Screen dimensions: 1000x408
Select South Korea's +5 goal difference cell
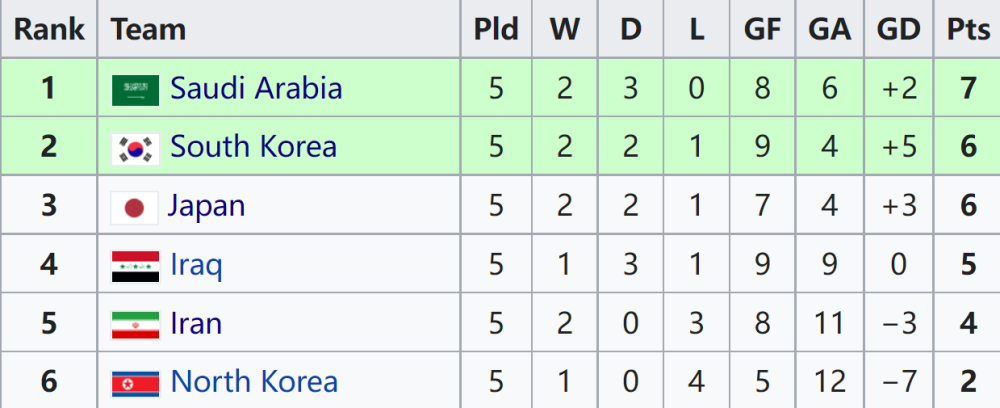(898, 147)
